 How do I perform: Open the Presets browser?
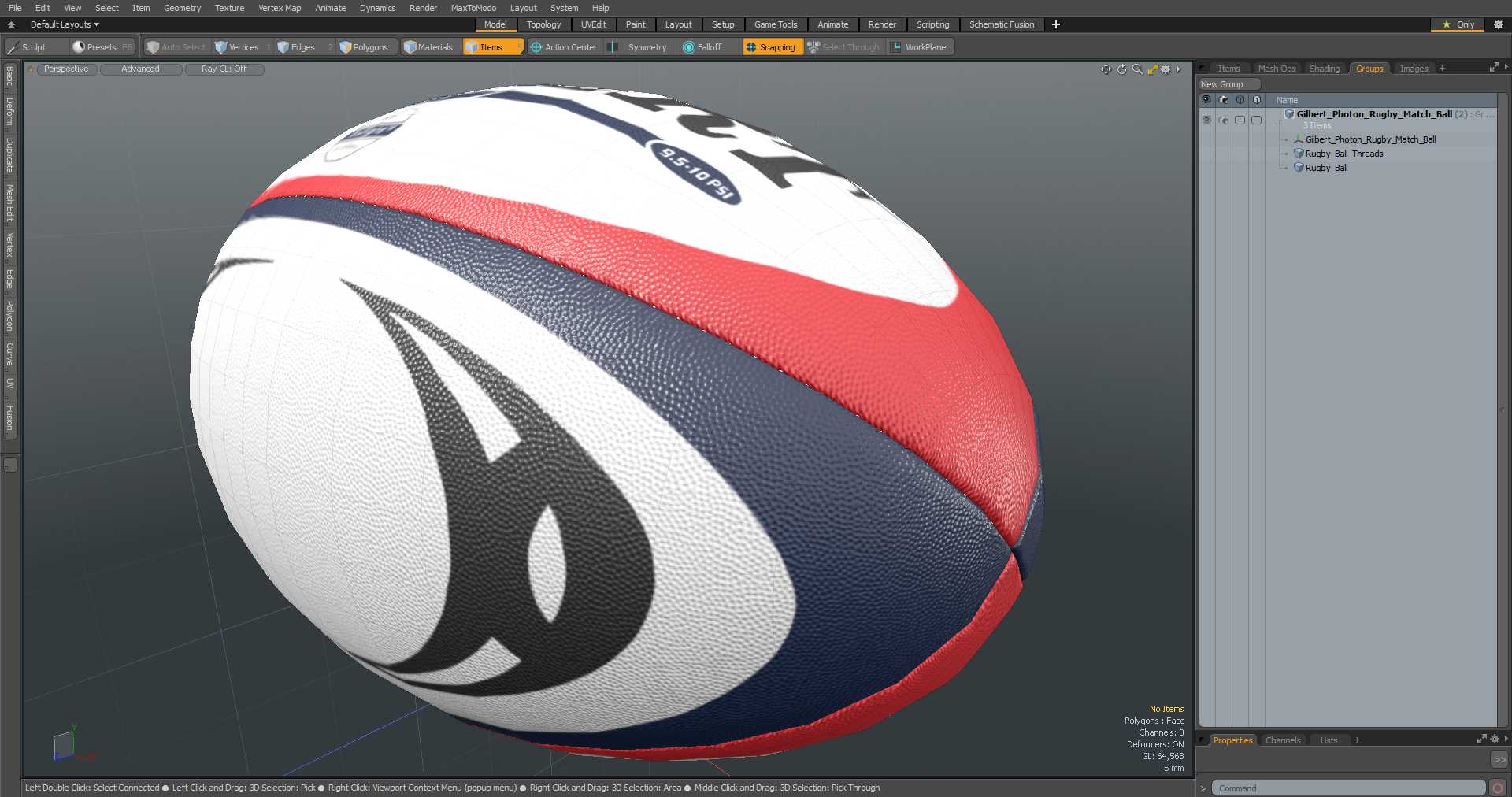click(102, 47)
